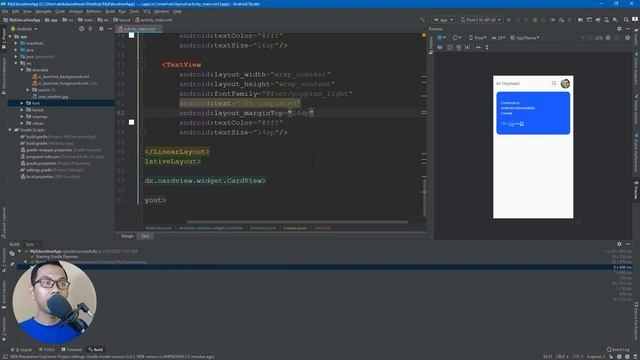640x360 pixels.
Task: Open the orientation dropdown in Preview toolbar
Action: coord(456,38)
